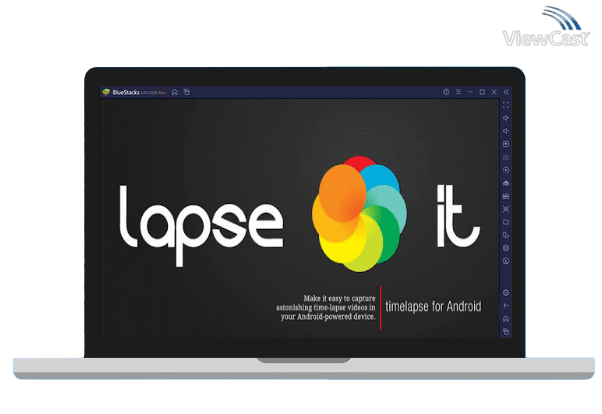The image size is (602, 414).
Task: Click the 'Make it easy to capture' tagline
Action: coord(339,298)
